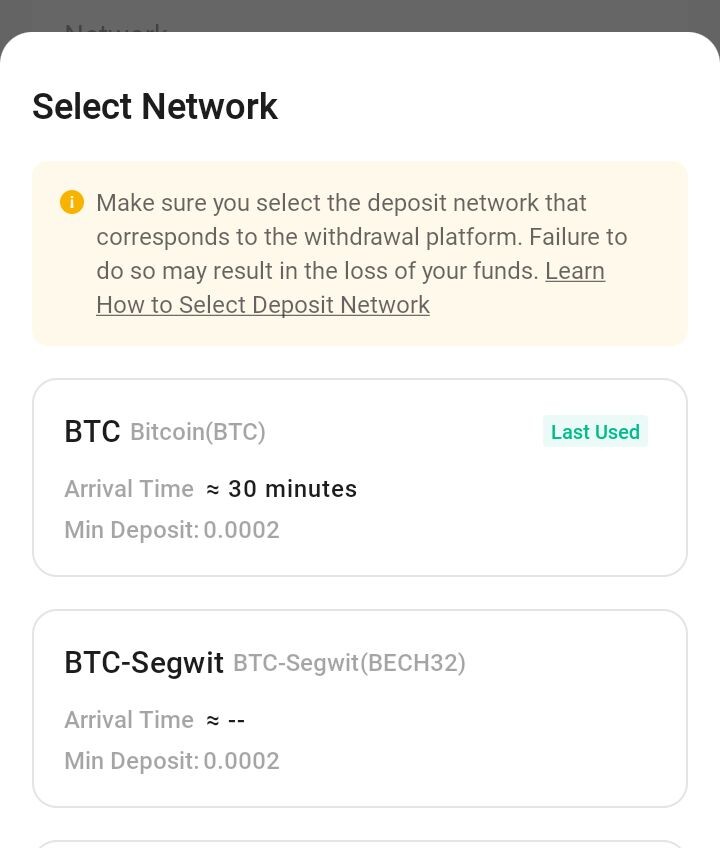Click the Arrival Time label on BTC card

(x=129, y=489)
